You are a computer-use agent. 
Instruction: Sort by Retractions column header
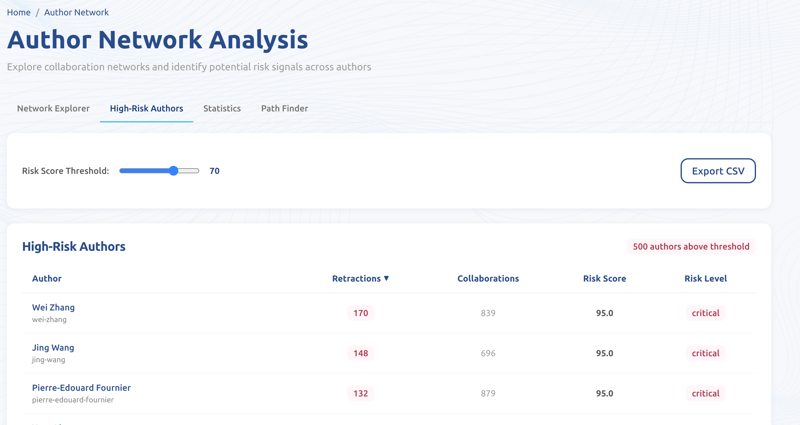tap(356, 278)
